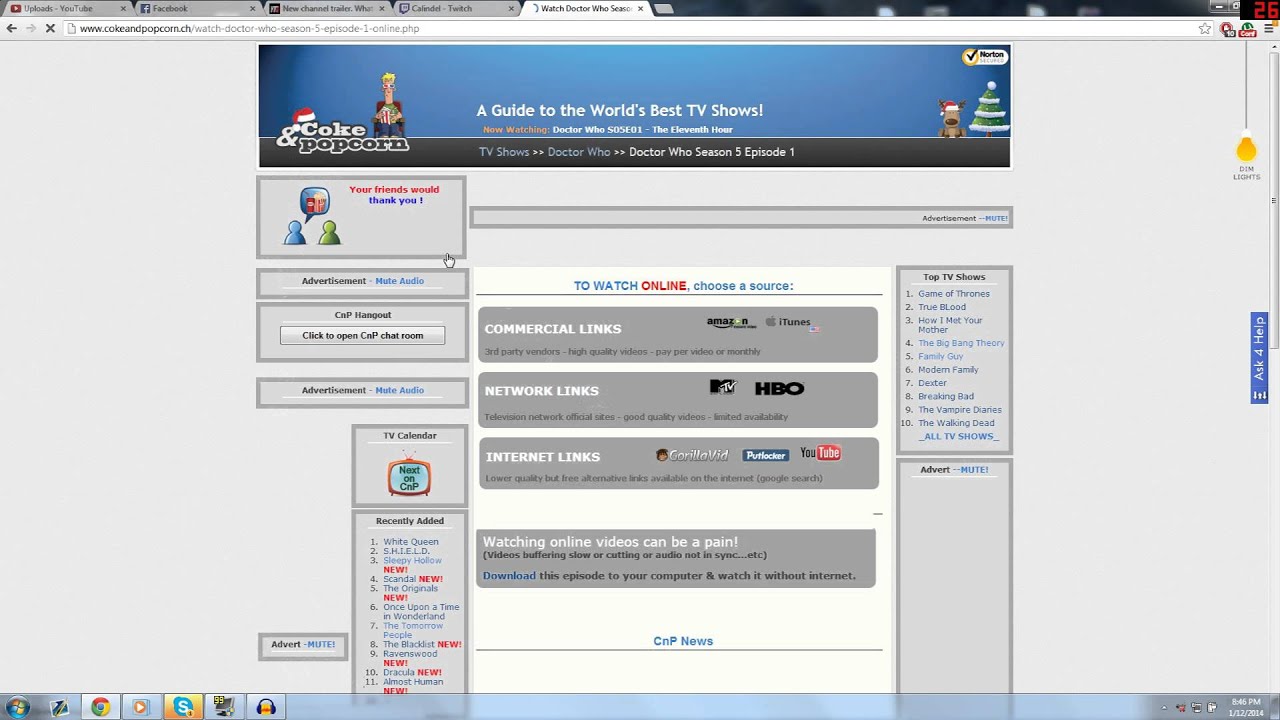This screenshot has height=720, width=1280.
Task: Mute the right sidebar Advert
Action: (971, 470)
